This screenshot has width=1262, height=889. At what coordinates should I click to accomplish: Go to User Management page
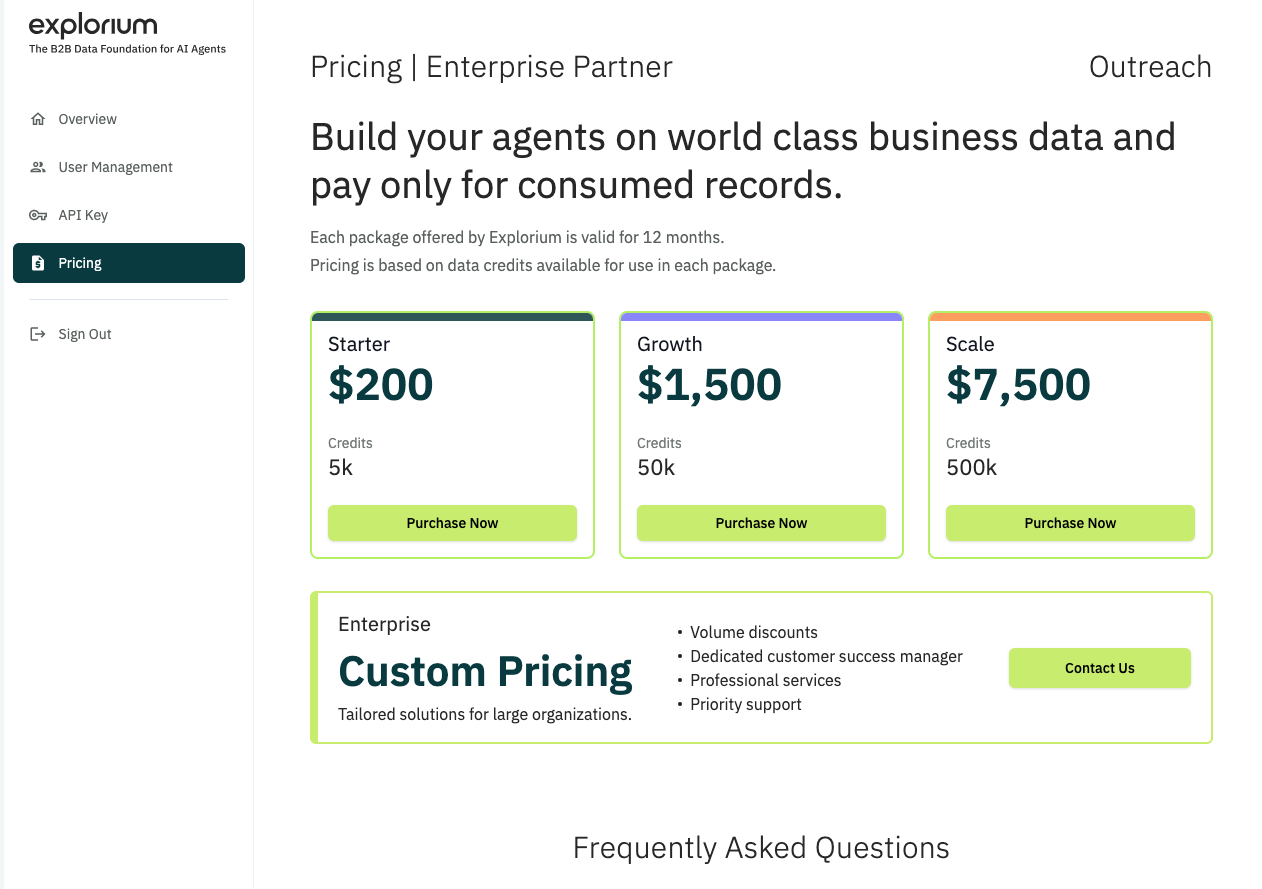(x=115, y=167)
